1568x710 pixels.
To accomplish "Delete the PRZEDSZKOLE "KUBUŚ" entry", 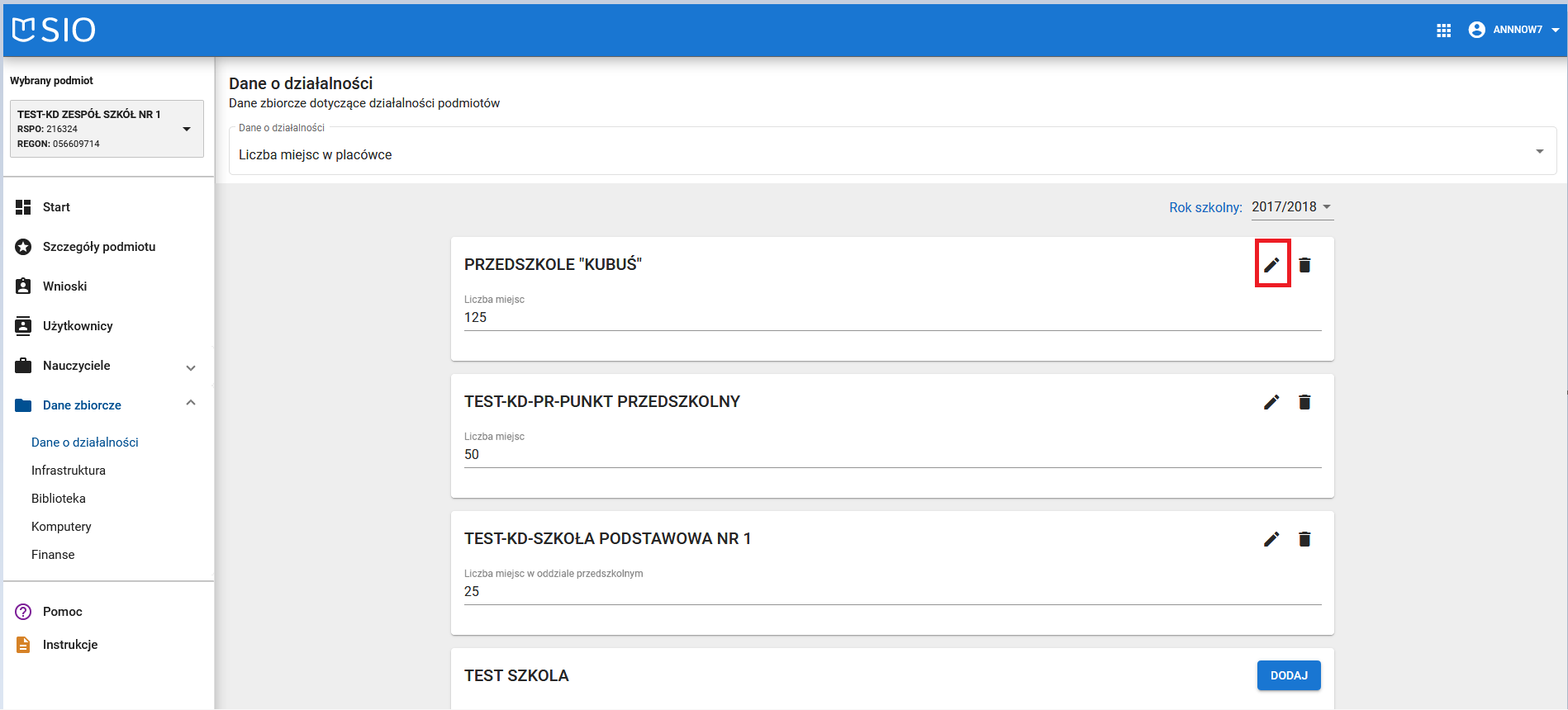I will 1304,265.
